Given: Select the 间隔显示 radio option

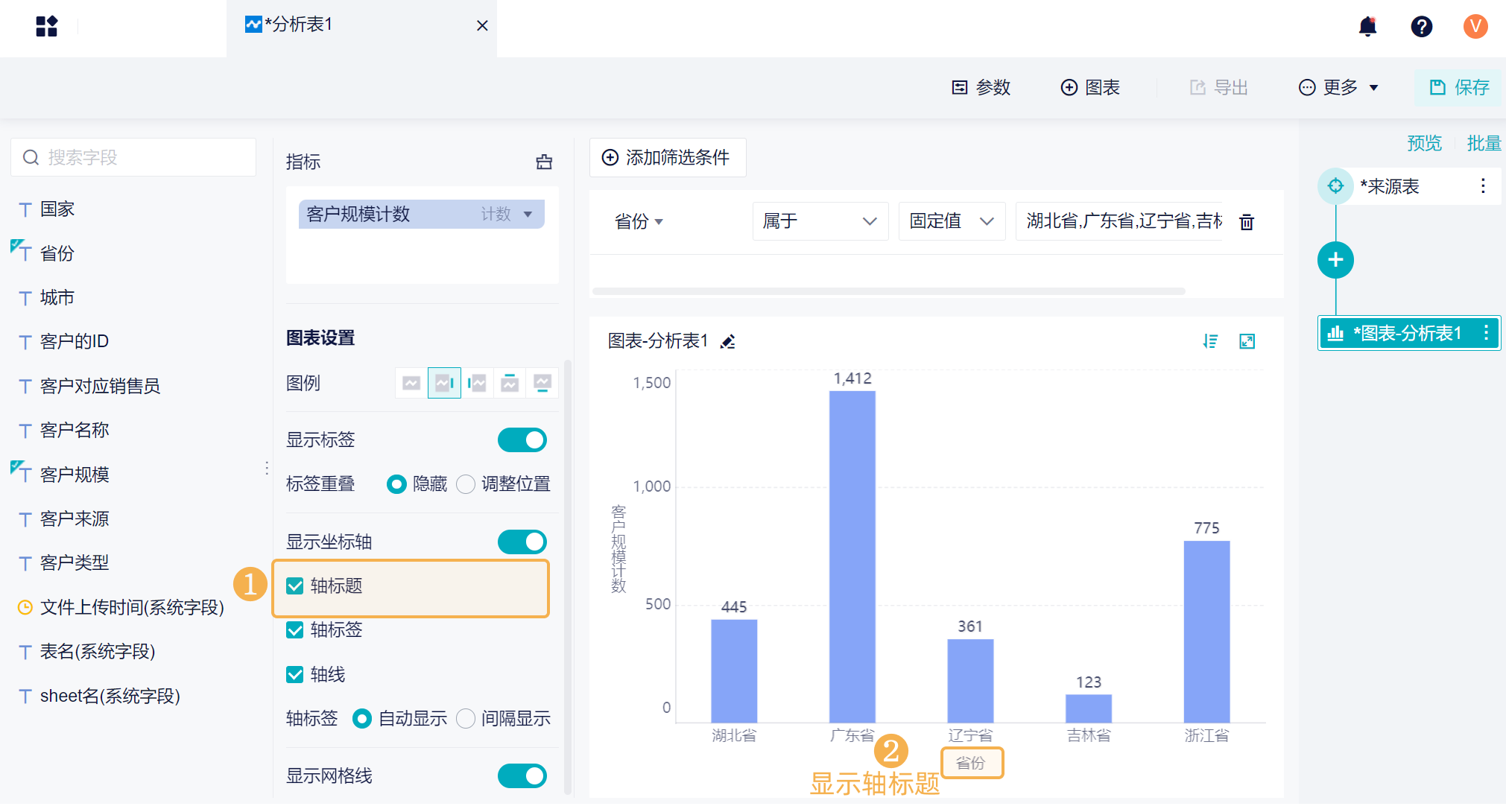Looking at the screenshot, I should pyautogui.click(x=466, y=719).
